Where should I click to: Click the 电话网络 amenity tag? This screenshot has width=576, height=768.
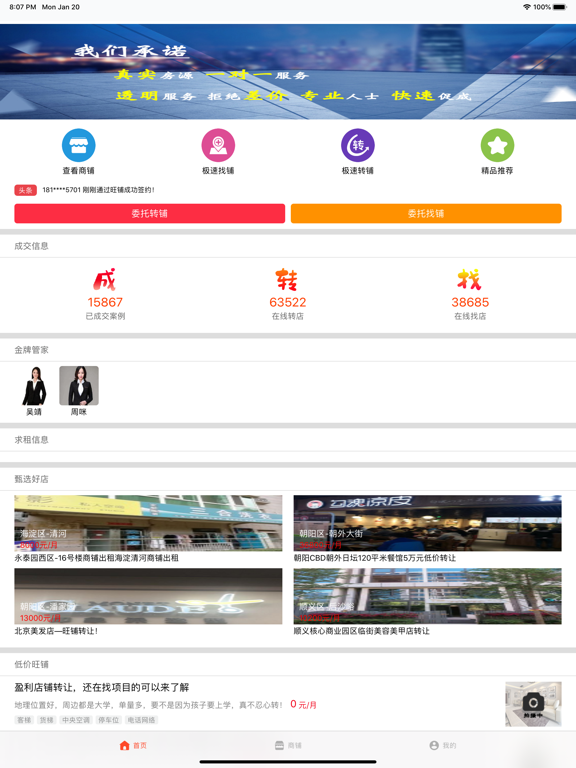142,720
